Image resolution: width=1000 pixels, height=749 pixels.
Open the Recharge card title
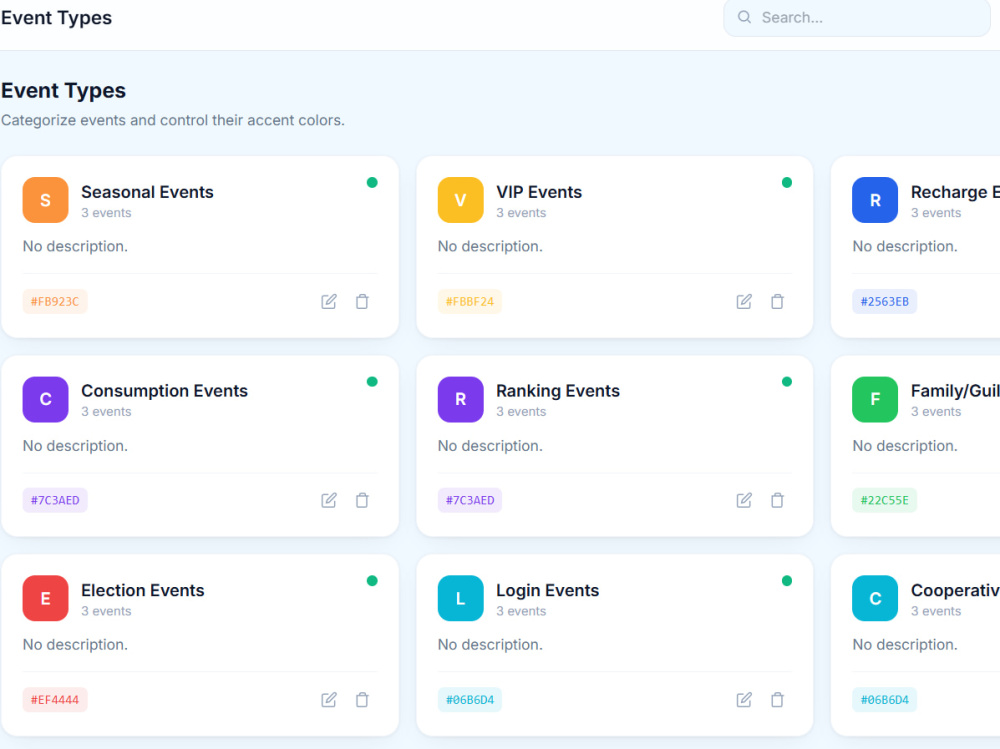click(955, 192)
